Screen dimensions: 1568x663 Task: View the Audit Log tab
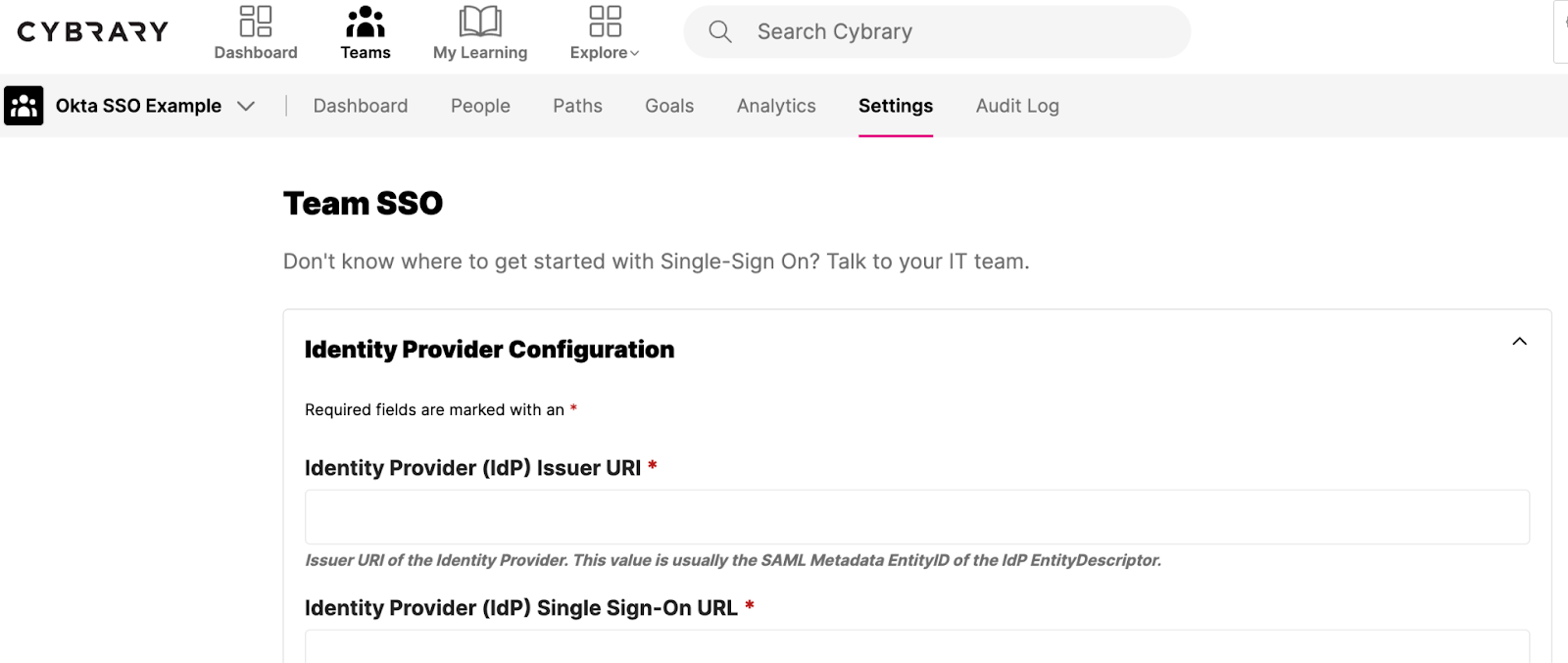[x=1017, y=106]
